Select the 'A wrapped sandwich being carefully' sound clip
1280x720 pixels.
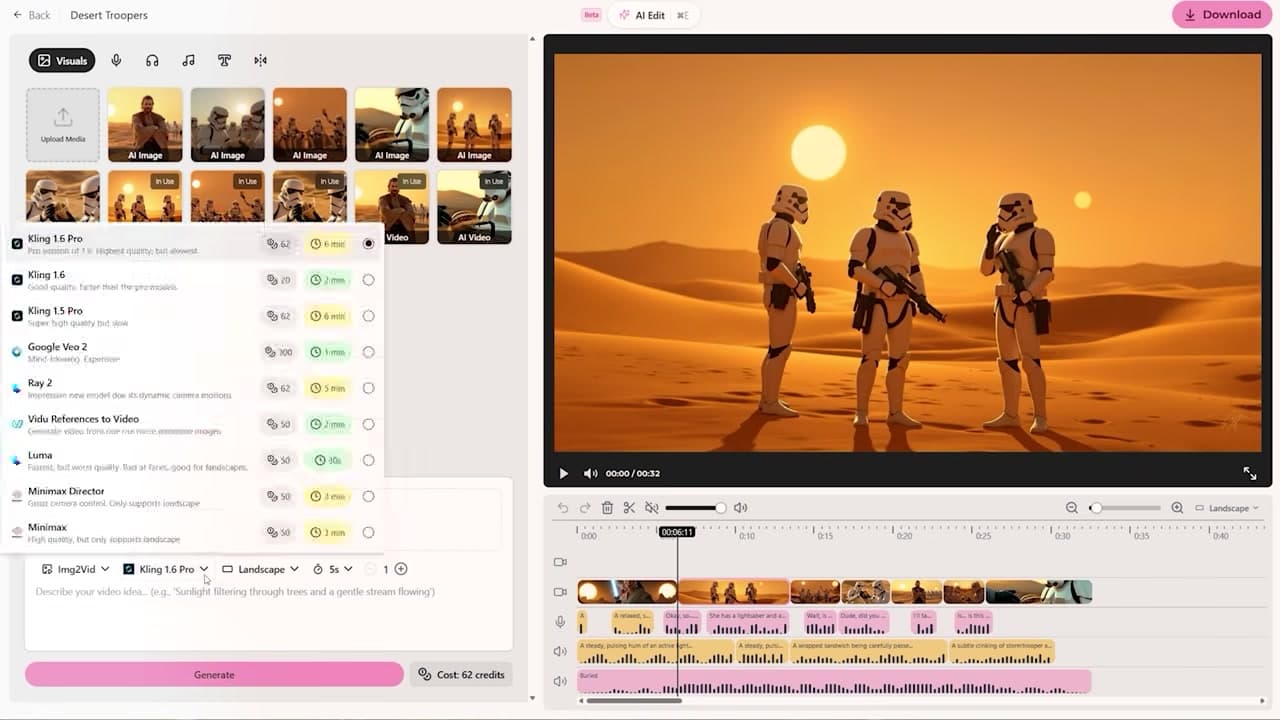pyautogui.click(x=868, y=652)
